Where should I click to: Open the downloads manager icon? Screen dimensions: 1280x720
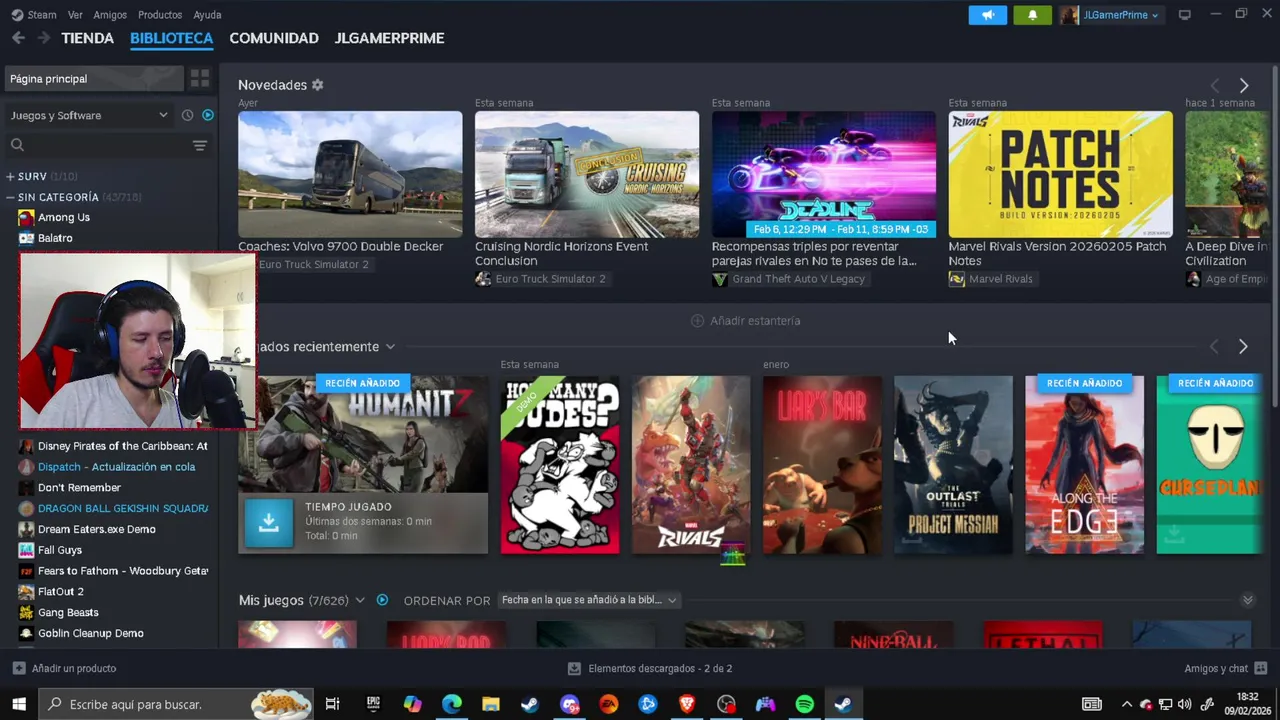574,668
